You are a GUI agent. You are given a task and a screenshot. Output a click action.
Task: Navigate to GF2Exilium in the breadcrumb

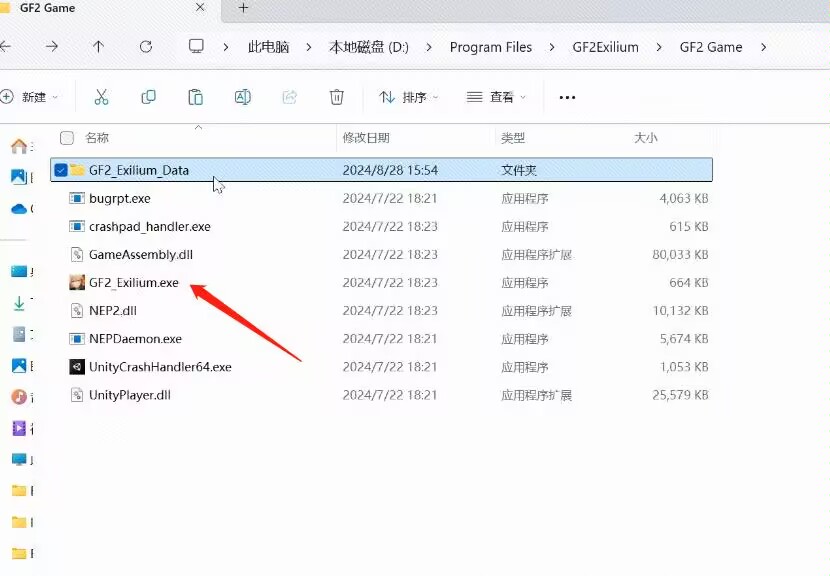click(606, 47)
